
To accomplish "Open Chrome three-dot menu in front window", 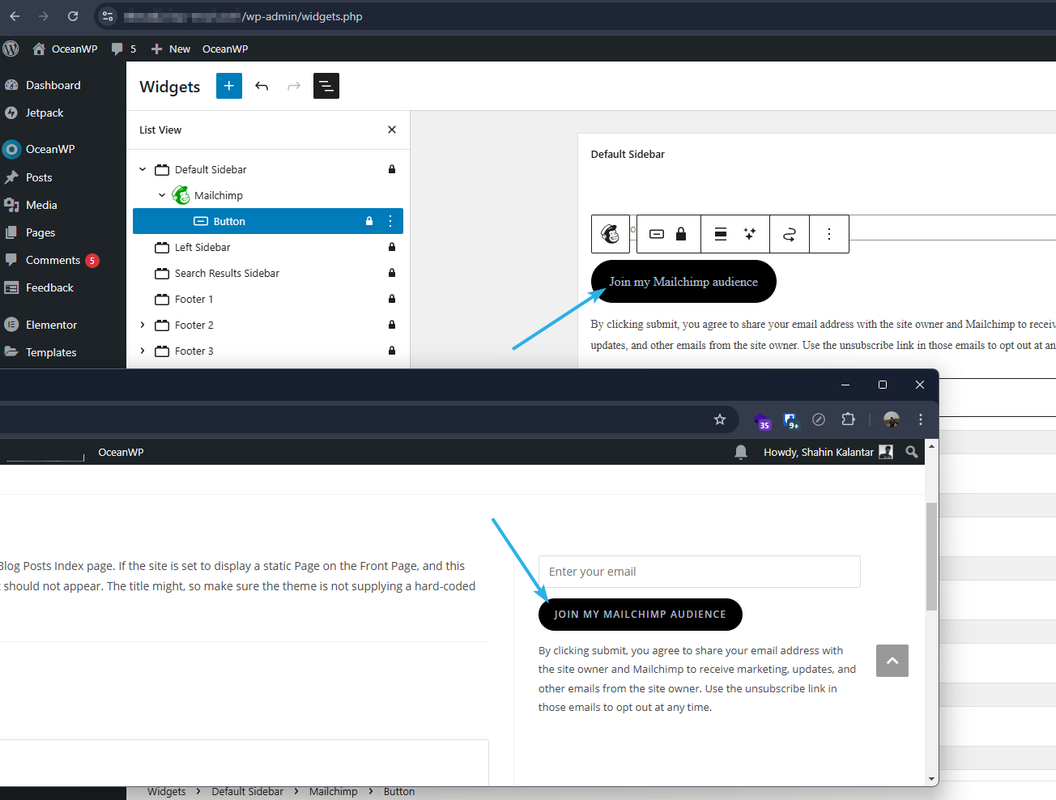I will (921, 420).
